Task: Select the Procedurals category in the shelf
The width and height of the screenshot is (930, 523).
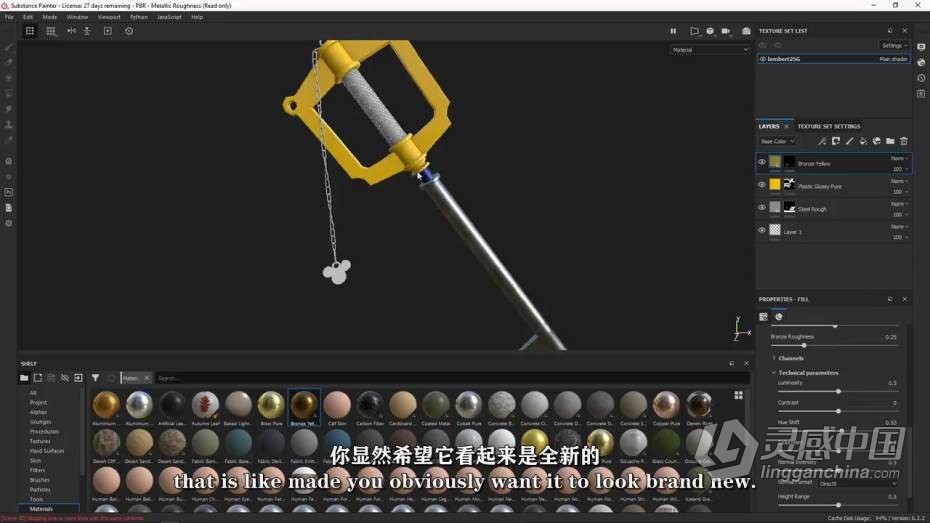Action: 44,432
